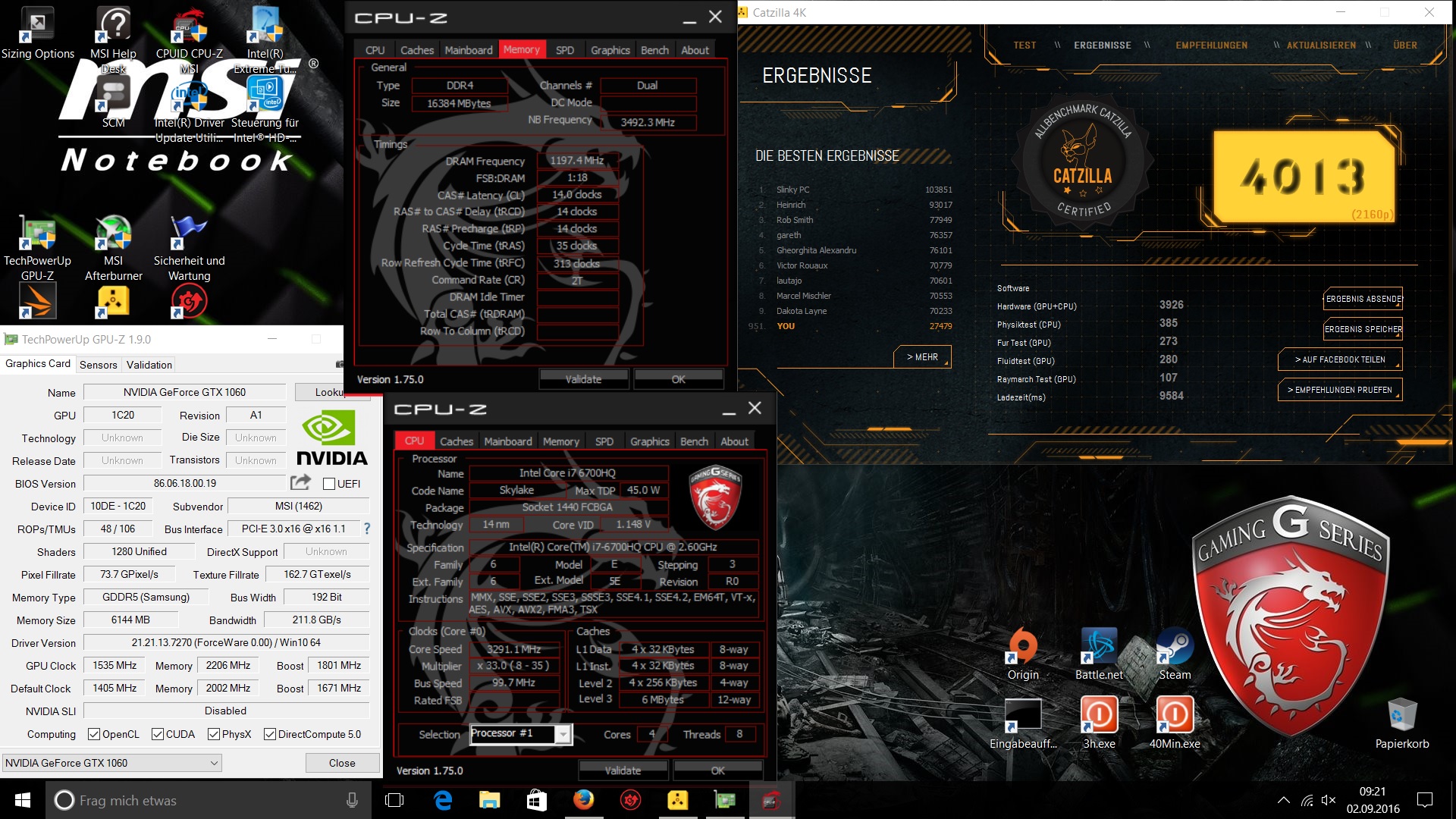
Task: Open the Steam desktop shortcut
Action: 1175,654
